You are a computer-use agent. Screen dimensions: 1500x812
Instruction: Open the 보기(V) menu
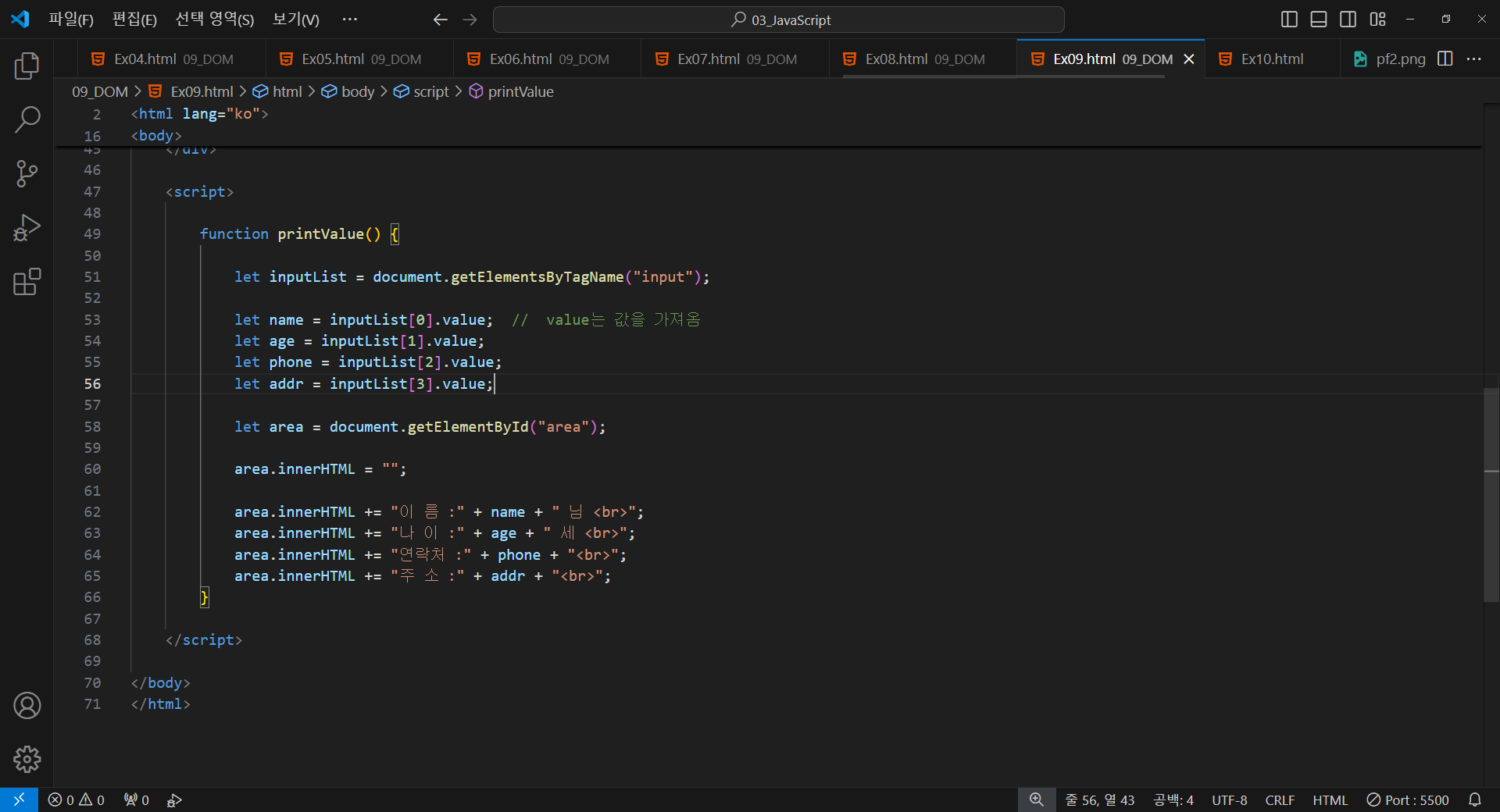[x=295, y=20]
